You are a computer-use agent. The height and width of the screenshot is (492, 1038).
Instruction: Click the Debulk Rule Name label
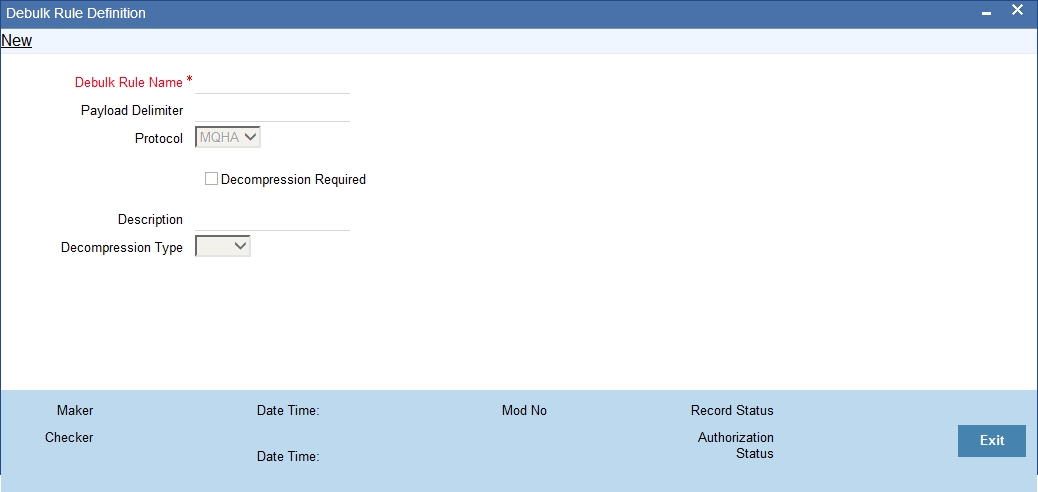pos(128,83)
